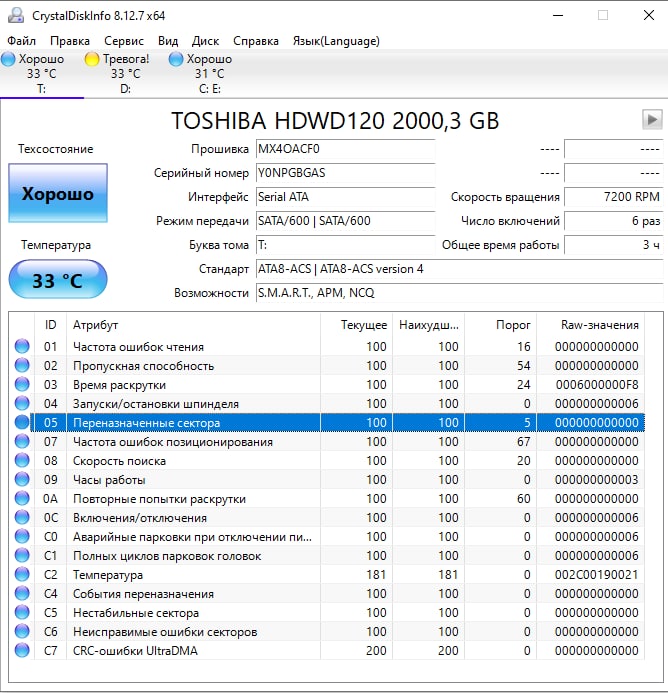Open the Справка menu
This screenshot has height=693, width=668.
click(x=256, y=41)
